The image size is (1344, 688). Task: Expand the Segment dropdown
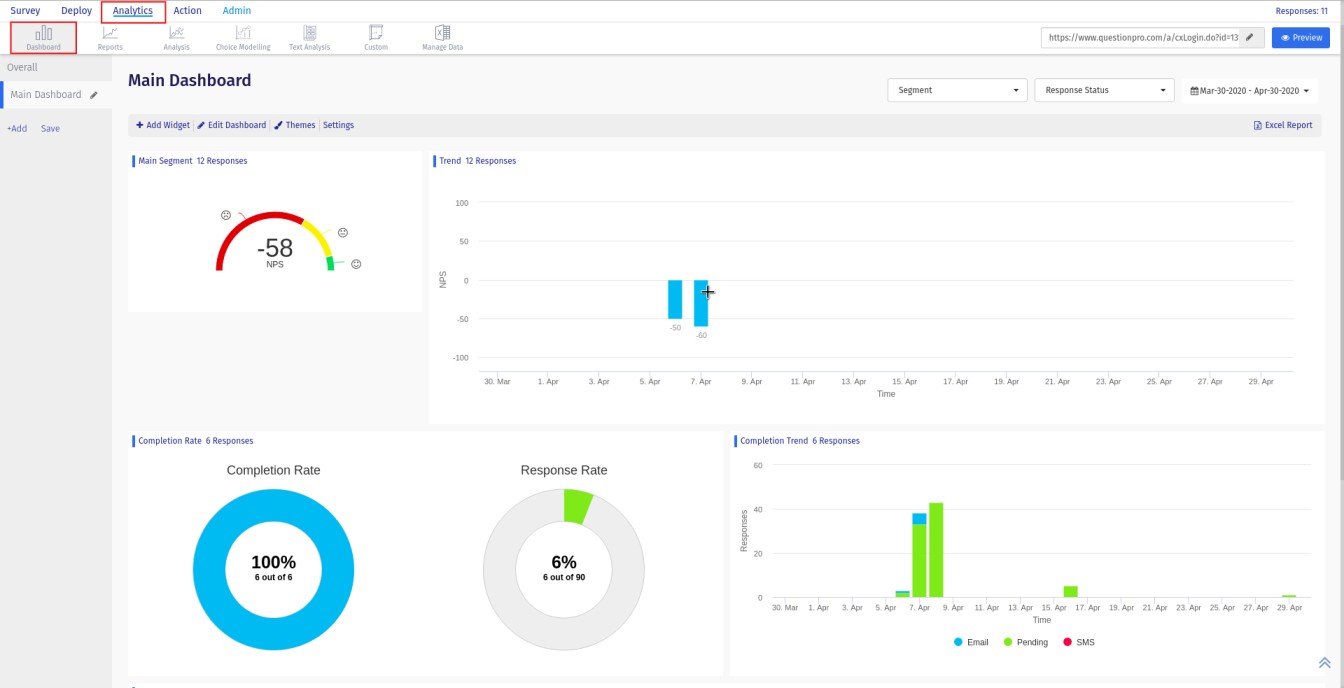coord(957,90)
